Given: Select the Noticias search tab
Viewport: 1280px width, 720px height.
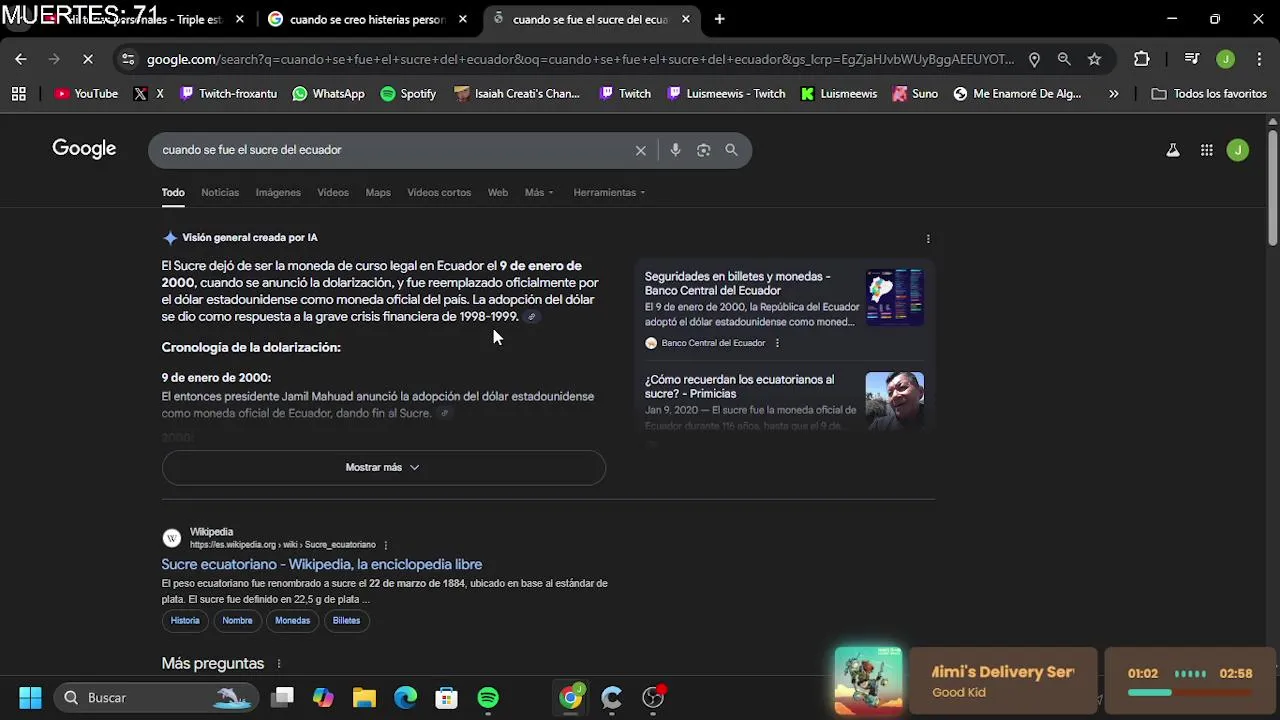Looking at the screenshot, I should tap(220, 192).
